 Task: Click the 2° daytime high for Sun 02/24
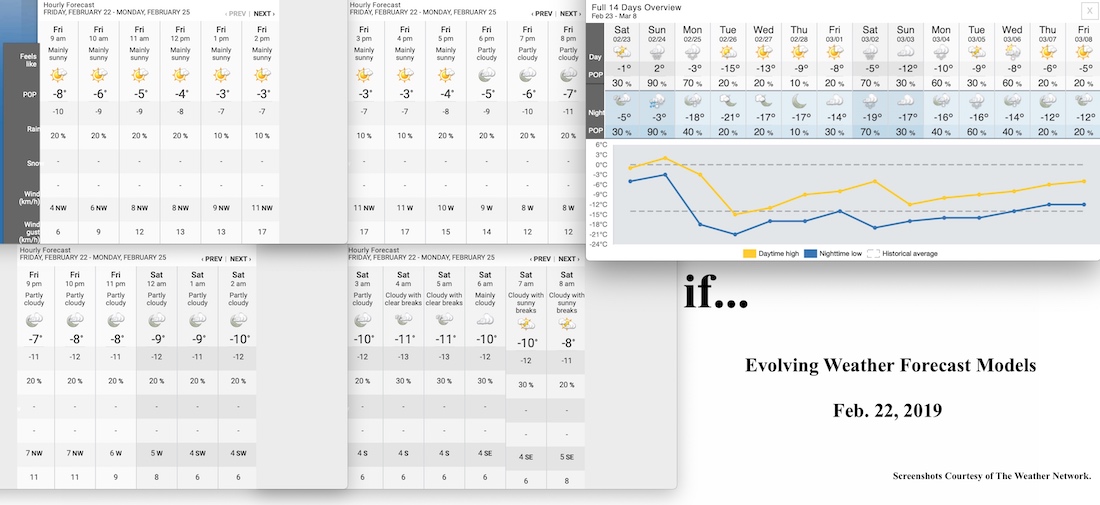[657, 69]
